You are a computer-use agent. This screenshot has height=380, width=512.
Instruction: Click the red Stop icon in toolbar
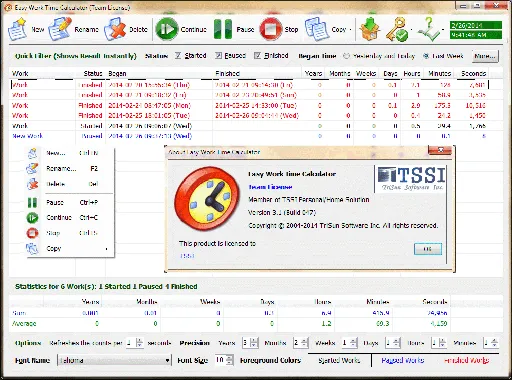pos(271,29)
